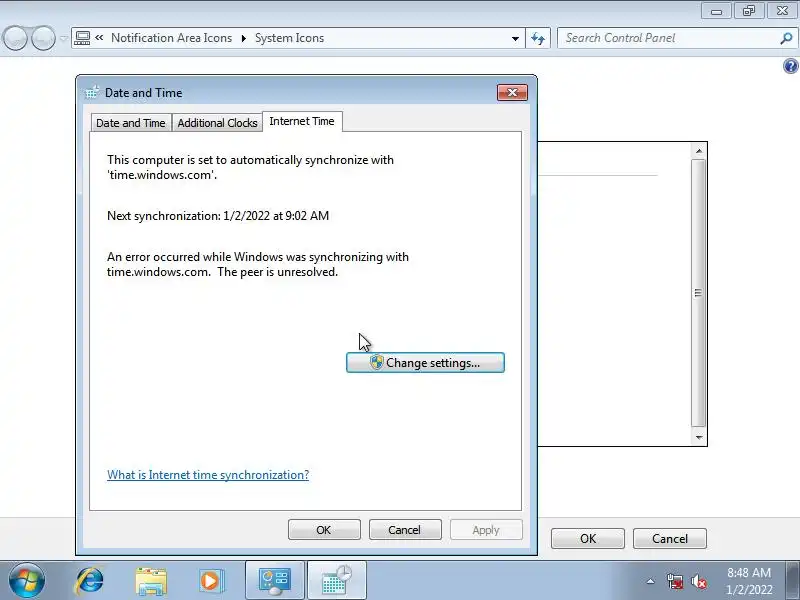The image size is (800, 600).
Task: Show hidden notification area icons
Action: [651, 581]
